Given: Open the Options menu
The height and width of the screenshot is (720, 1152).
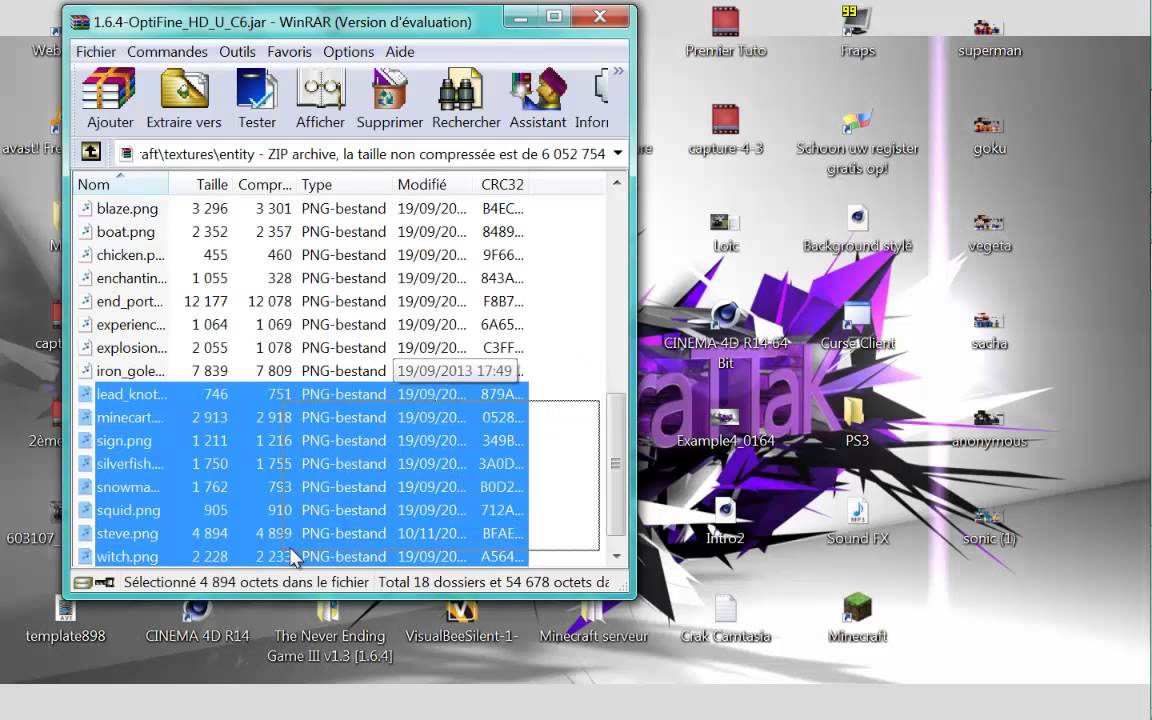Looking at the screenshot, I should 348,52.
